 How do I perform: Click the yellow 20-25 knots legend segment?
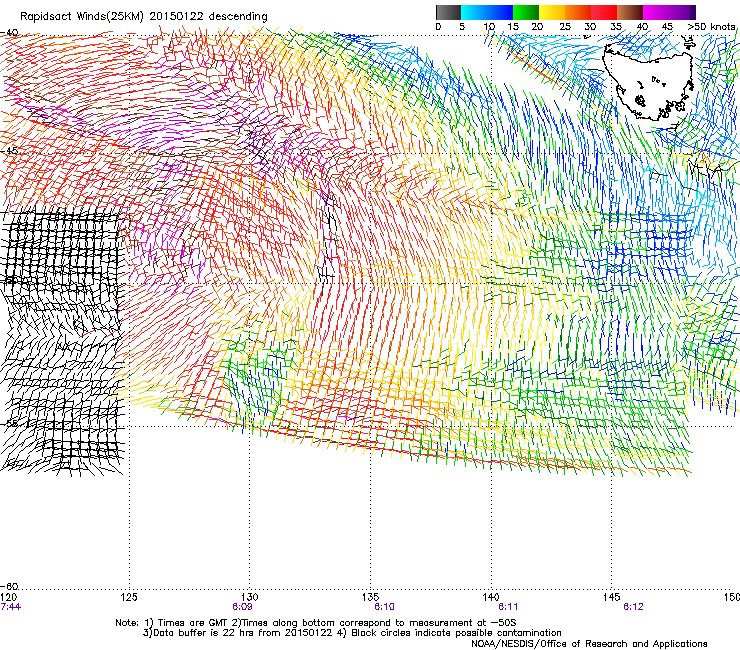[552, 12]
